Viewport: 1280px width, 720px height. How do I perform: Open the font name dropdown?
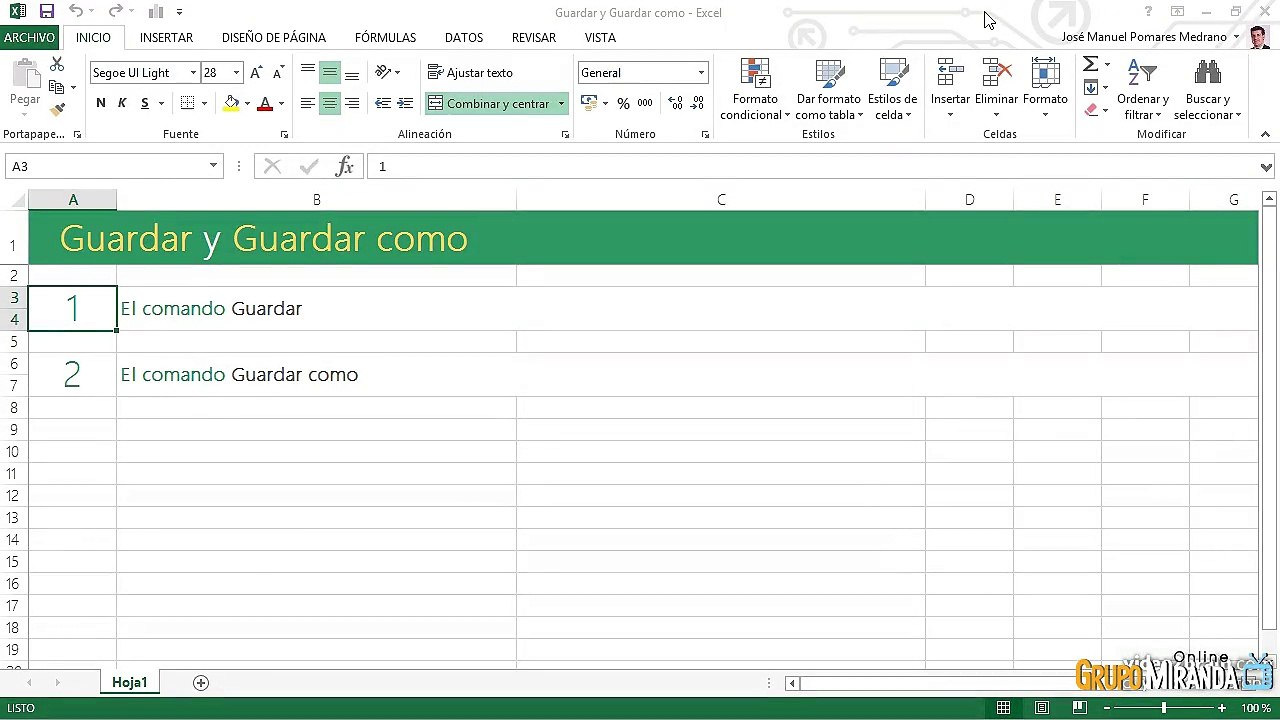click(x=193, y=72)
